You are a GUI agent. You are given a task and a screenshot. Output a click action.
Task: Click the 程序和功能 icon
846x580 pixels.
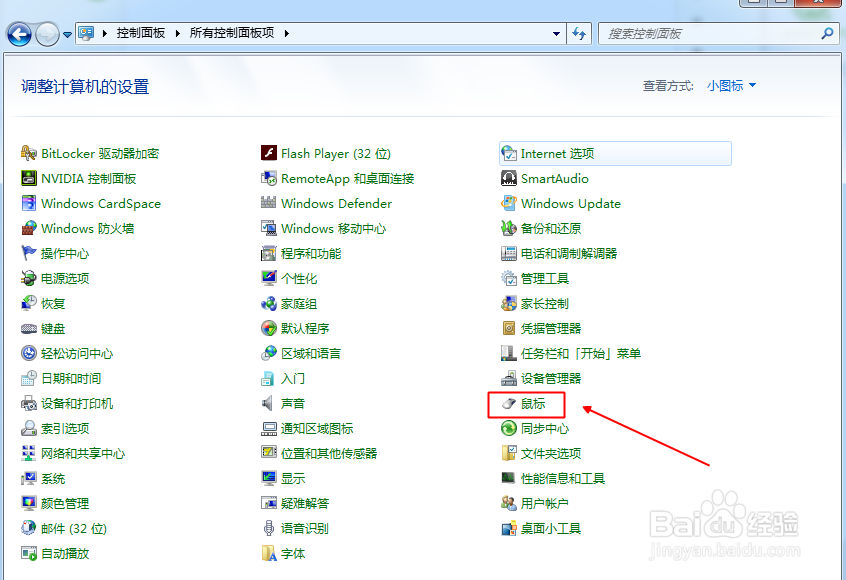269,253
